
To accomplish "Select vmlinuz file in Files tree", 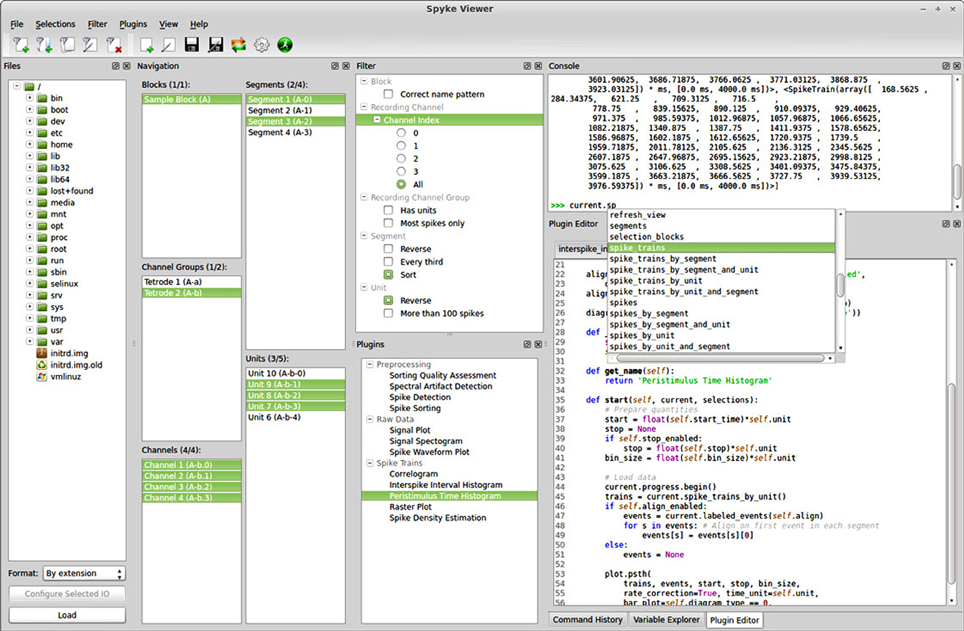I will tap(65, 377).
